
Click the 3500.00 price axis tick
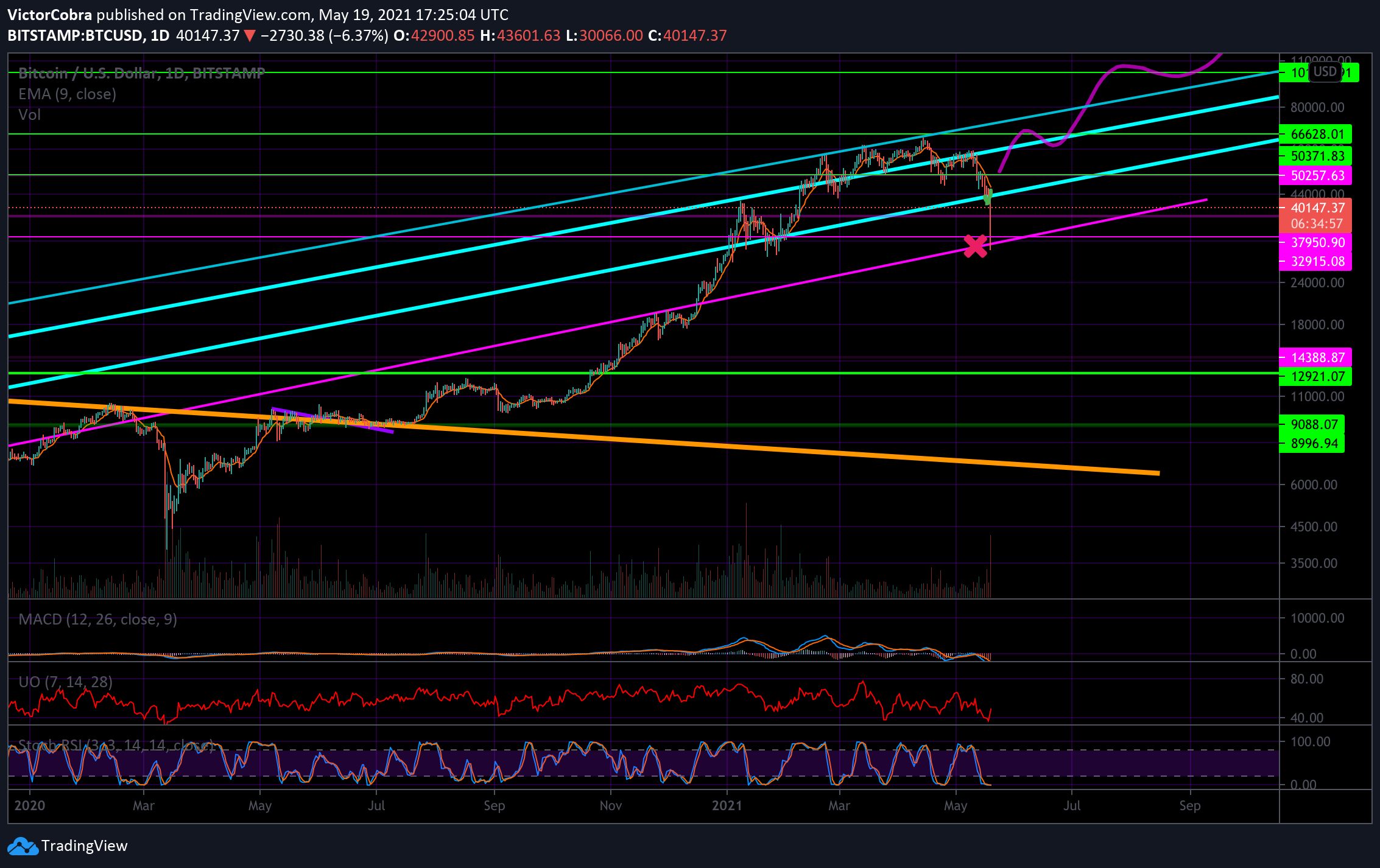(x=1314, y=563)
